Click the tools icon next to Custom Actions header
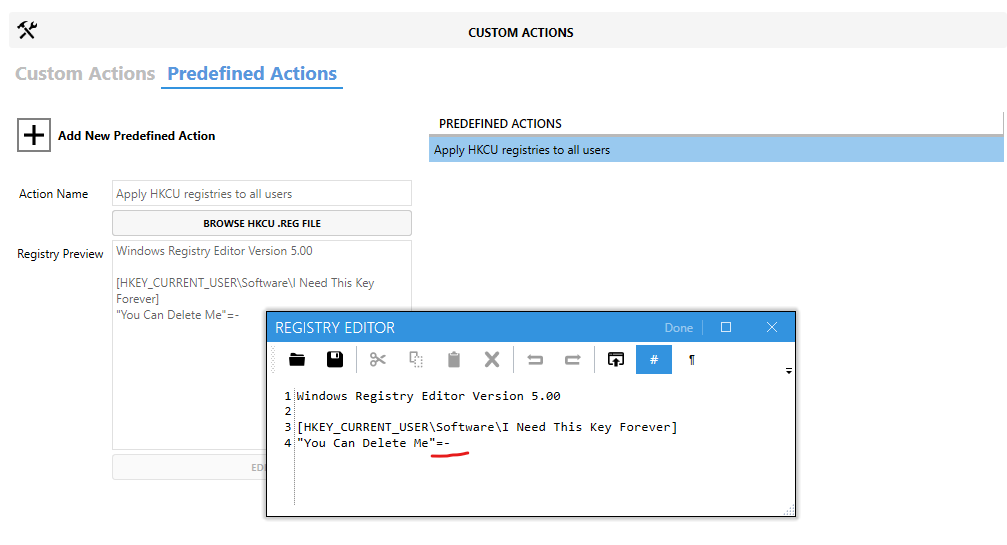Screen dimensions: 1007x545 click(27, 30)
